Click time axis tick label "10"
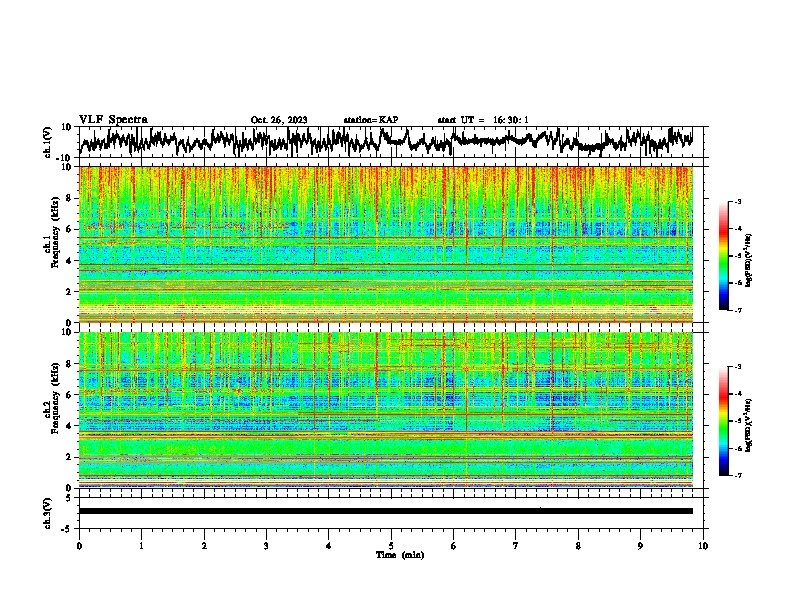 pyautogui.click(x=703, y=546)
